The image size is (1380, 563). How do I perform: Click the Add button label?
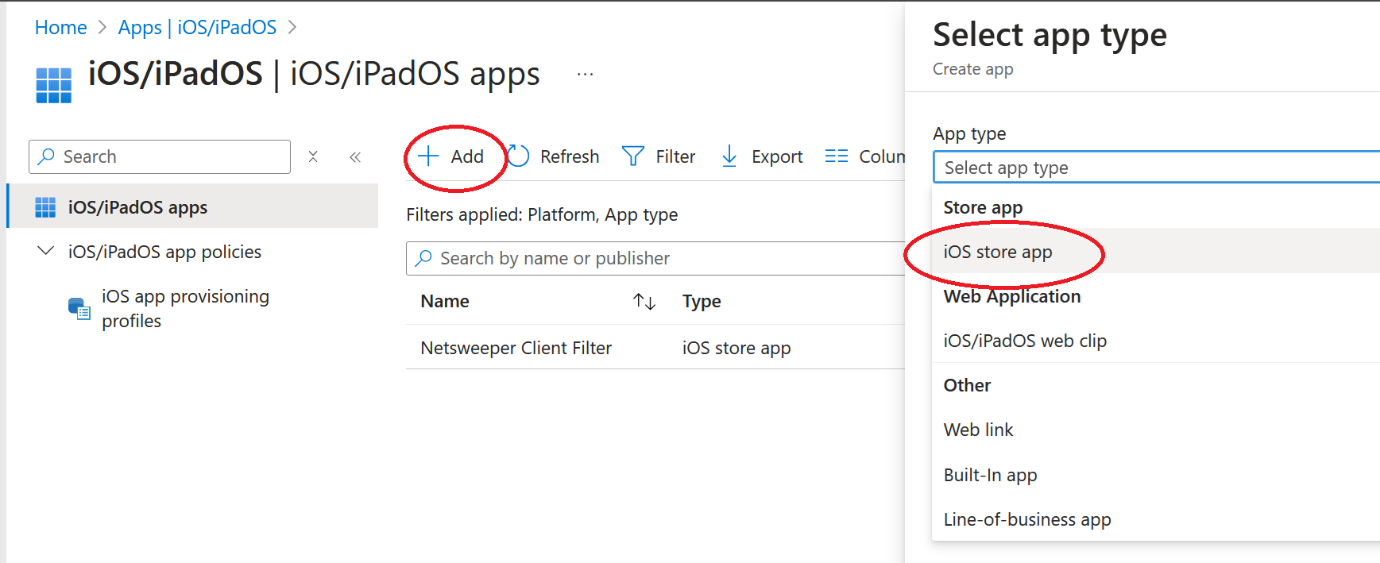[467, 157]
